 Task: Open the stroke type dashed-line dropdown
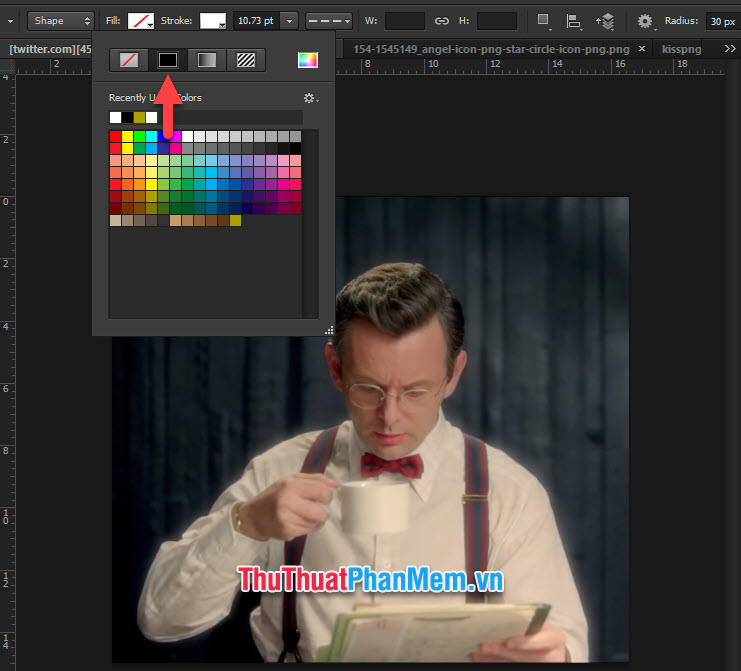[x=329, y=21]
